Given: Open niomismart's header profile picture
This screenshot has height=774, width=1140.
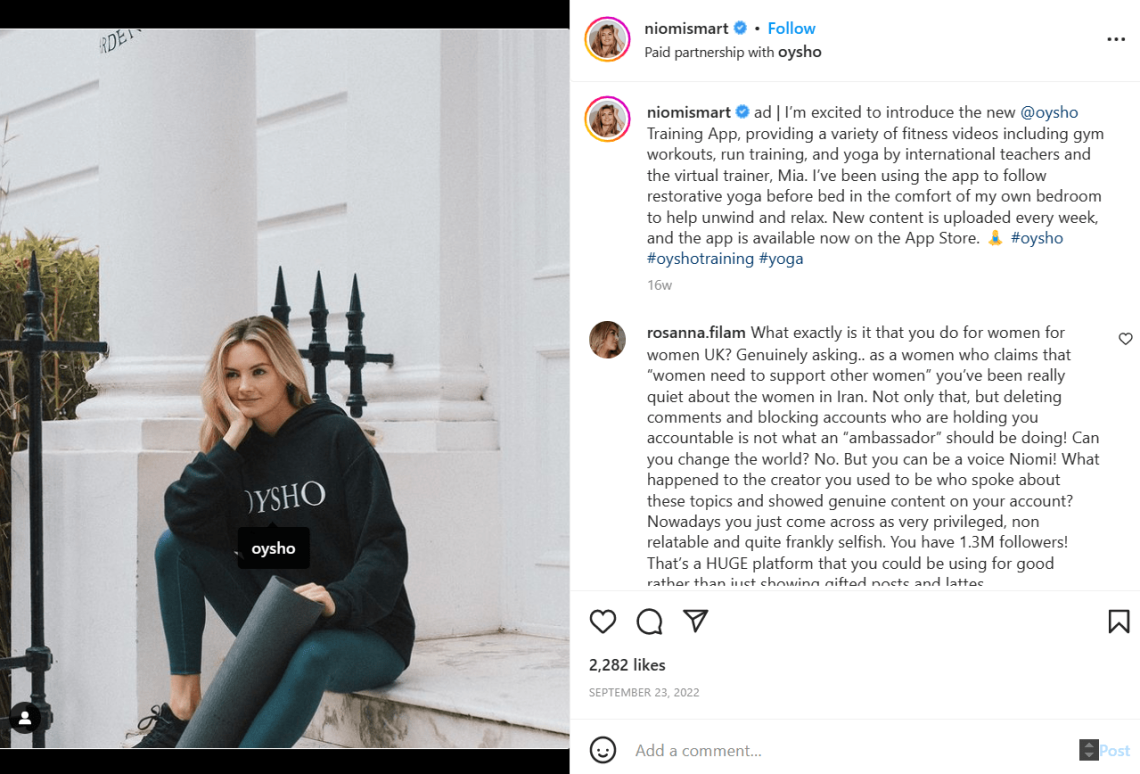Looking at the screenshot, I should [607, 40].
